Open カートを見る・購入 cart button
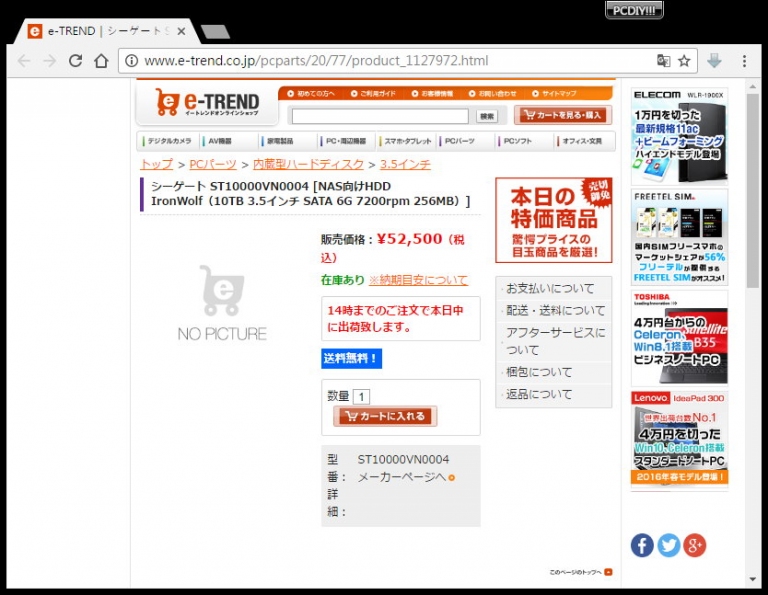Image resolution: width=768 pixels, height=595 pixels. [x=563, y=115]
